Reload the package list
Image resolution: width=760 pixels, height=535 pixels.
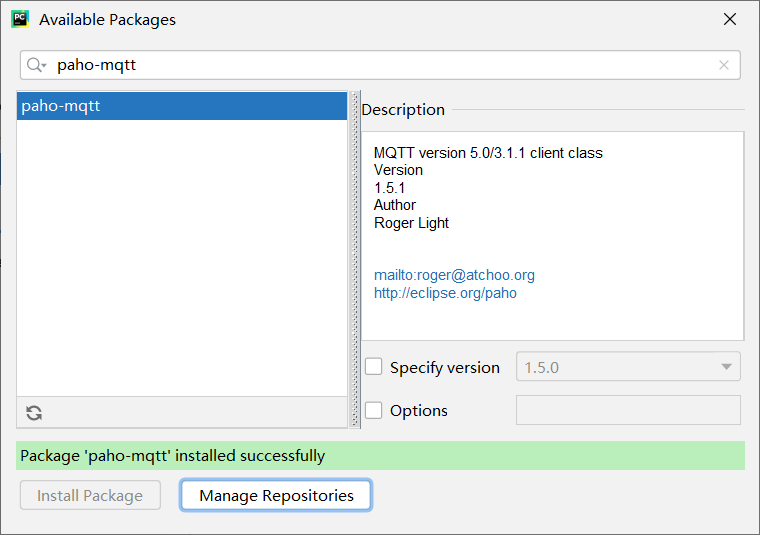pyautogui.click(x=34, y=413)
